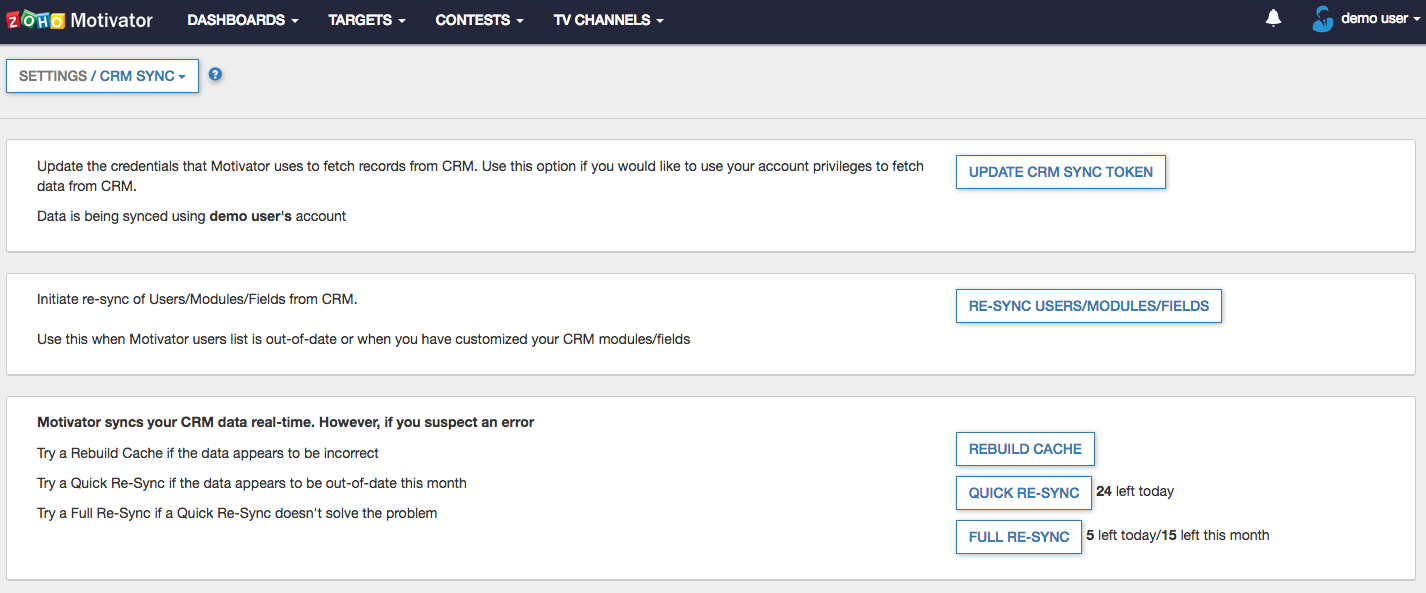Trigger the Full Re-Sync button
This screenshot has height=593, width=1426.
click(x=1018, y=537)
